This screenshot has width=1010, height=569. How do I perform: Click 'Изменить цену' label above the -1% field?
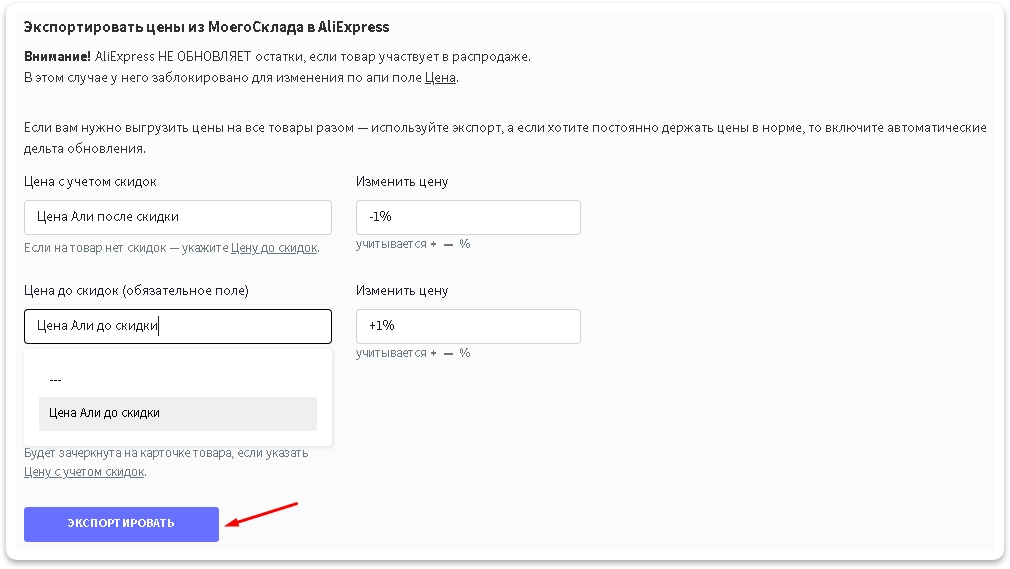[402, 182]
